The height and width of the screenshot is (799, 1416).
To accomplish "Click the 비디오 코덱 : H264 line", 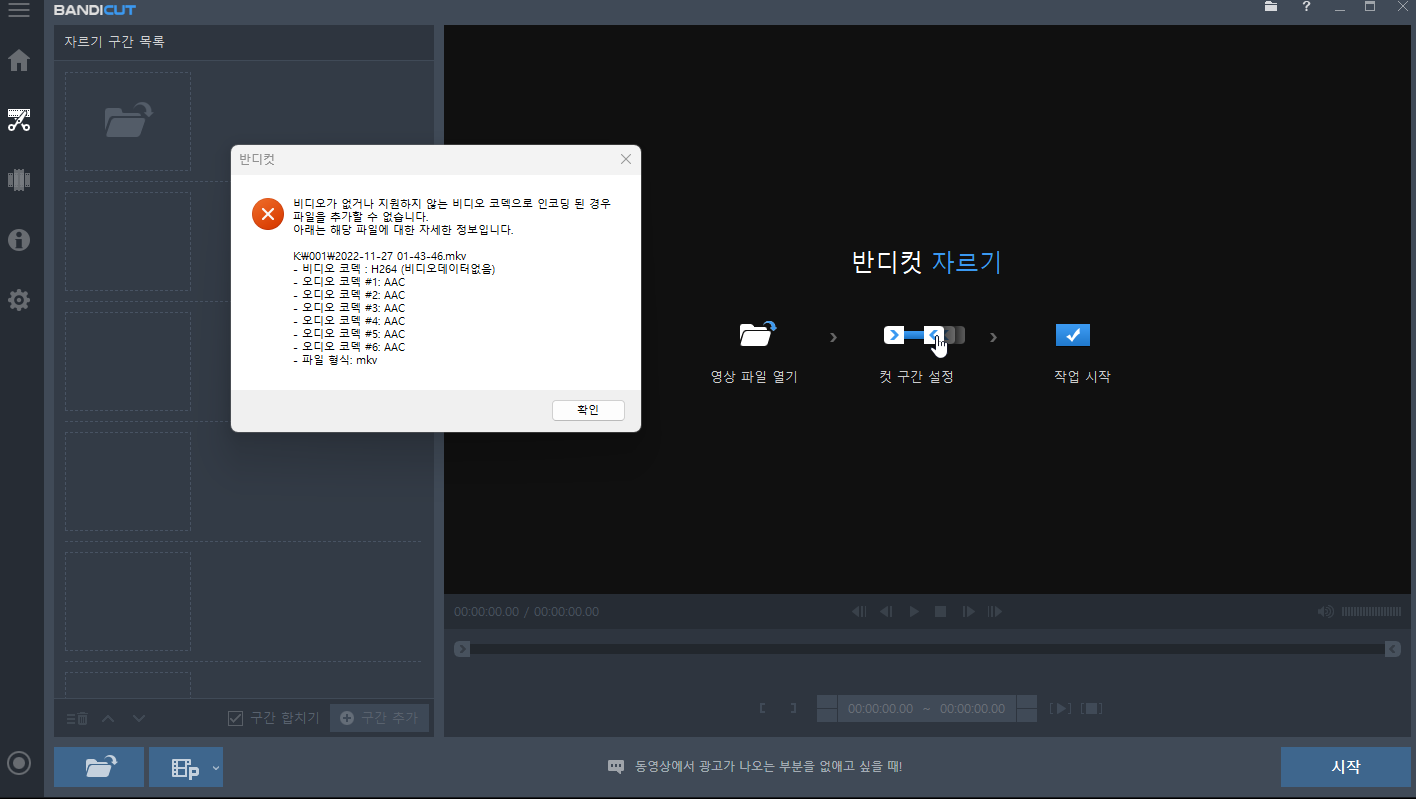I will pyautogui.click(x=394, y=269).
